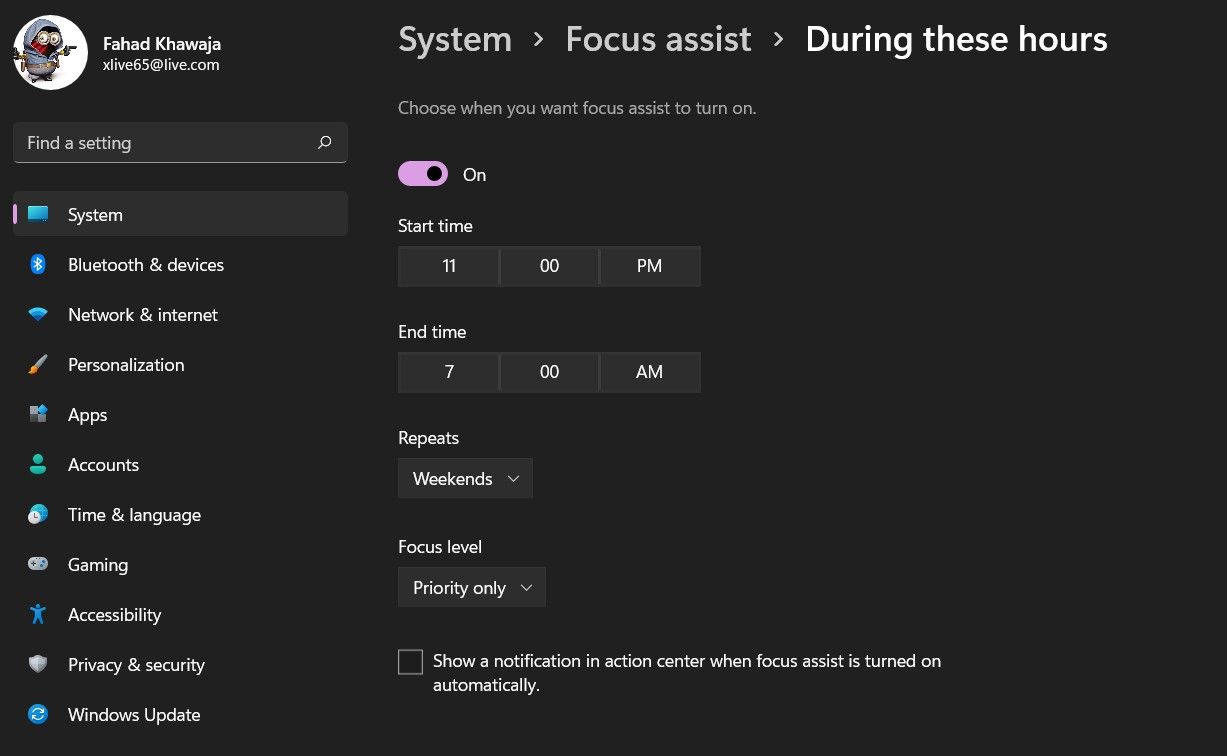Select System in the sidebar menu

pos(180,215)
